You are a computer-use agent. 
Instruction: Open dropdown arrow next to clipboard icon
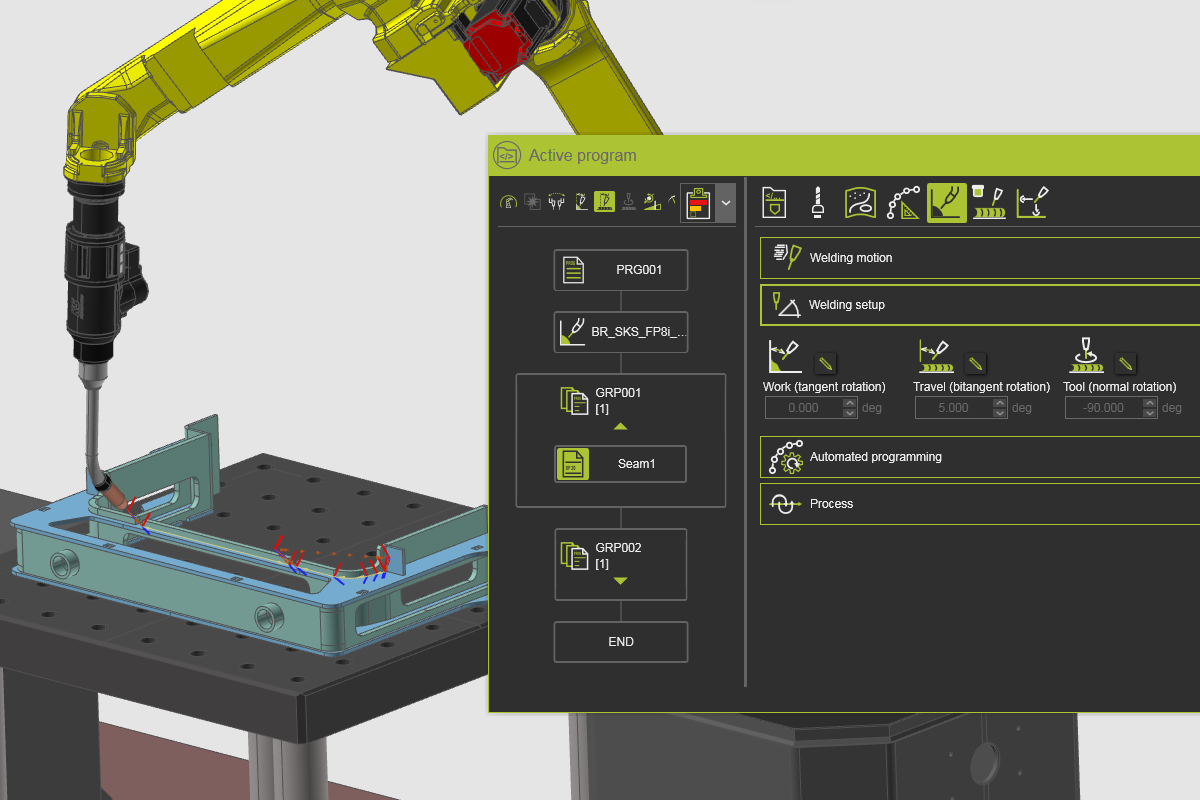(x=726, y=202)
